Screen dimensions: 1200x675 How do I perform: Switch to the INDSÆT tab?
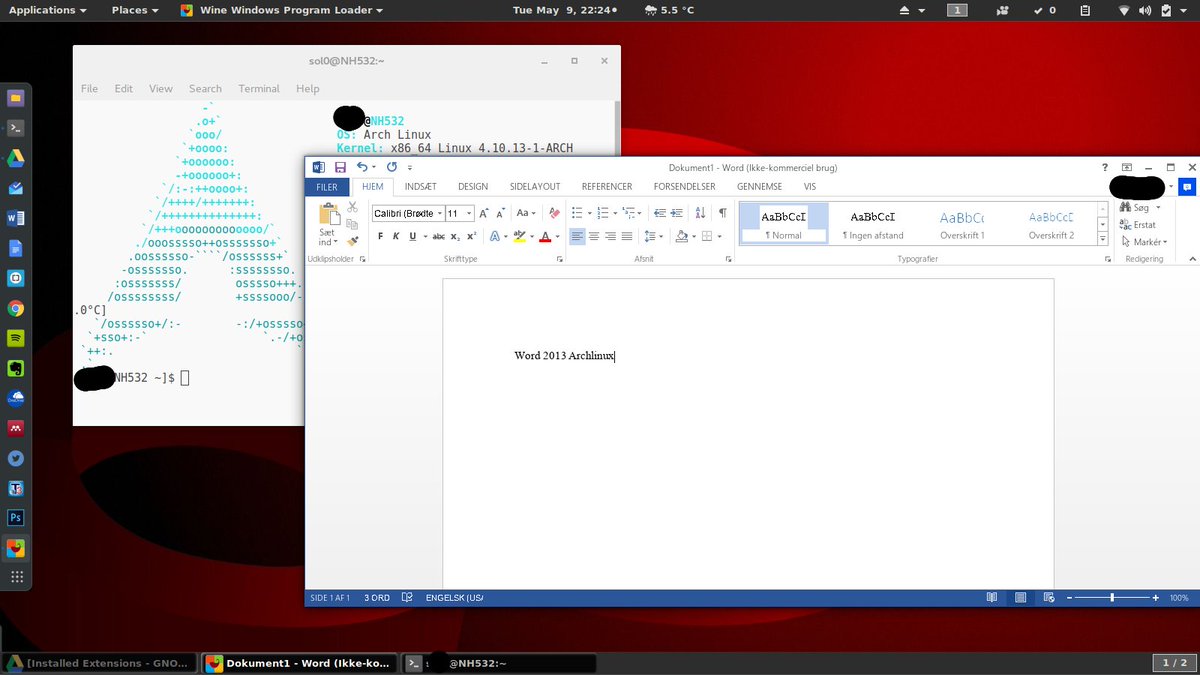420,187
